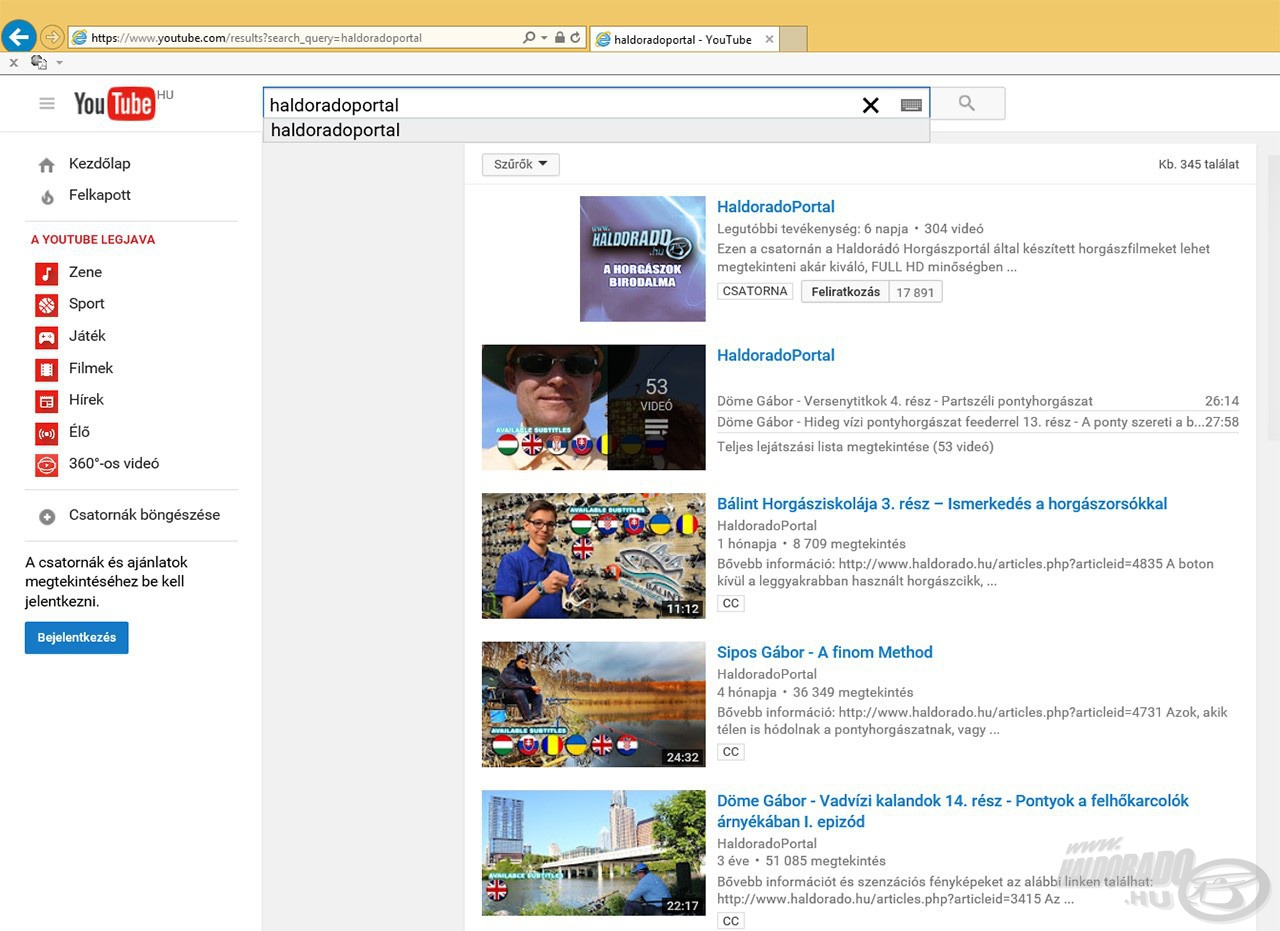Open a new blank browser tab
The width and height of the screenshot is (1280, 931).
[x=793, y=39]
